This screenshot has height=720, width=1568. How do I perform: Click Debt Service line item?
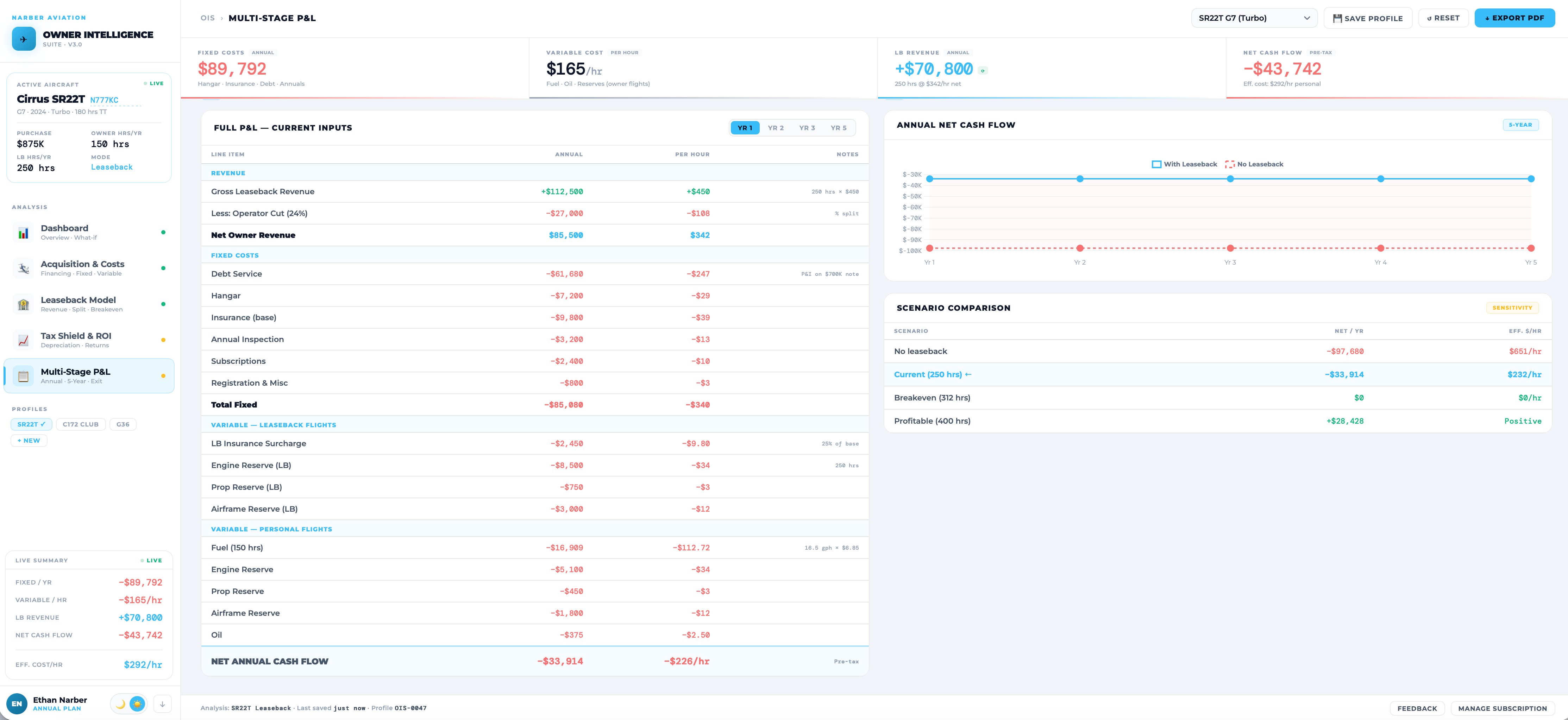click(534, 274)
